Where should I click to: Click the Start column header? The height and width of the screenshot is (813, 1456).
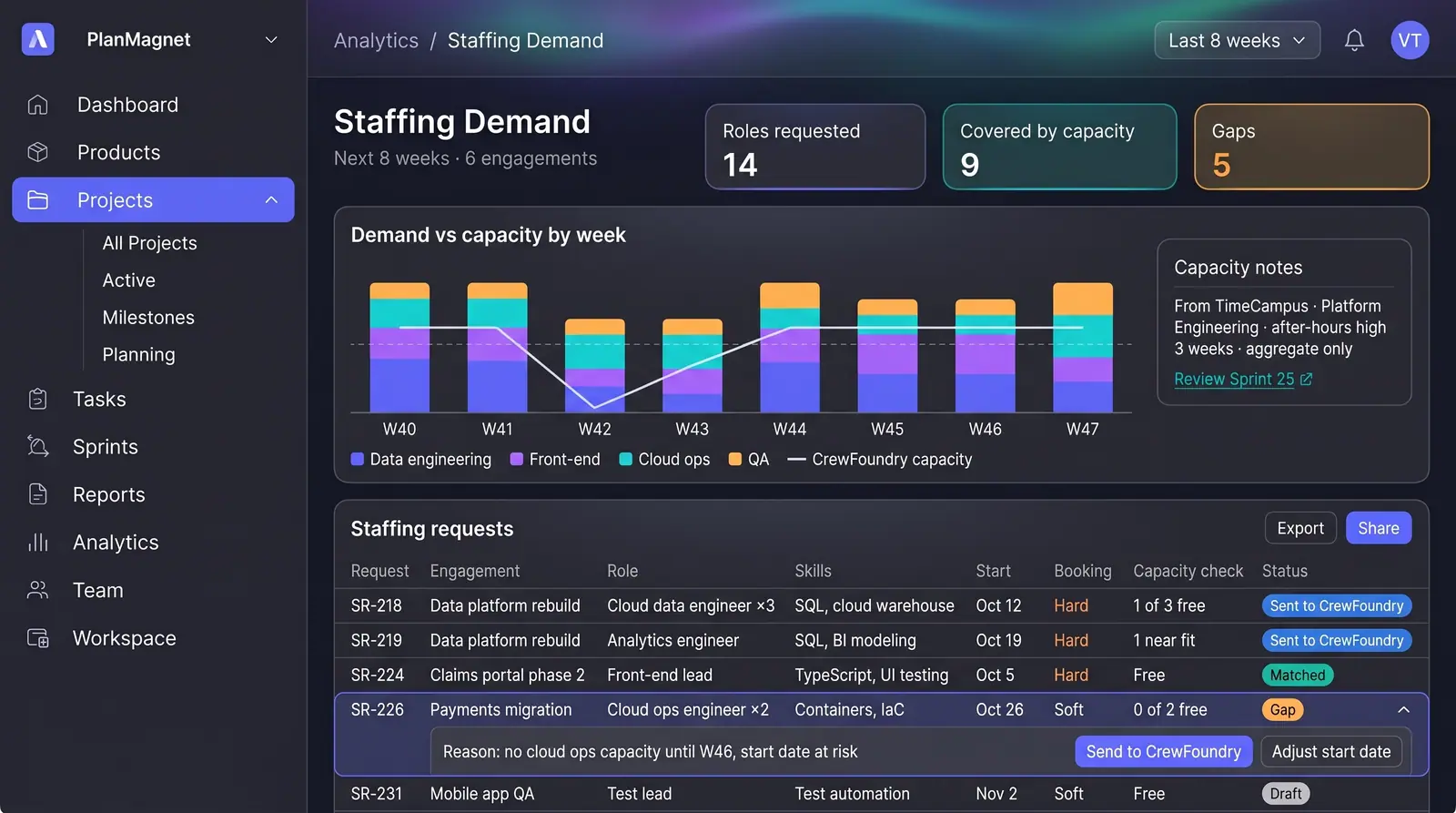(x=993, y=571)
